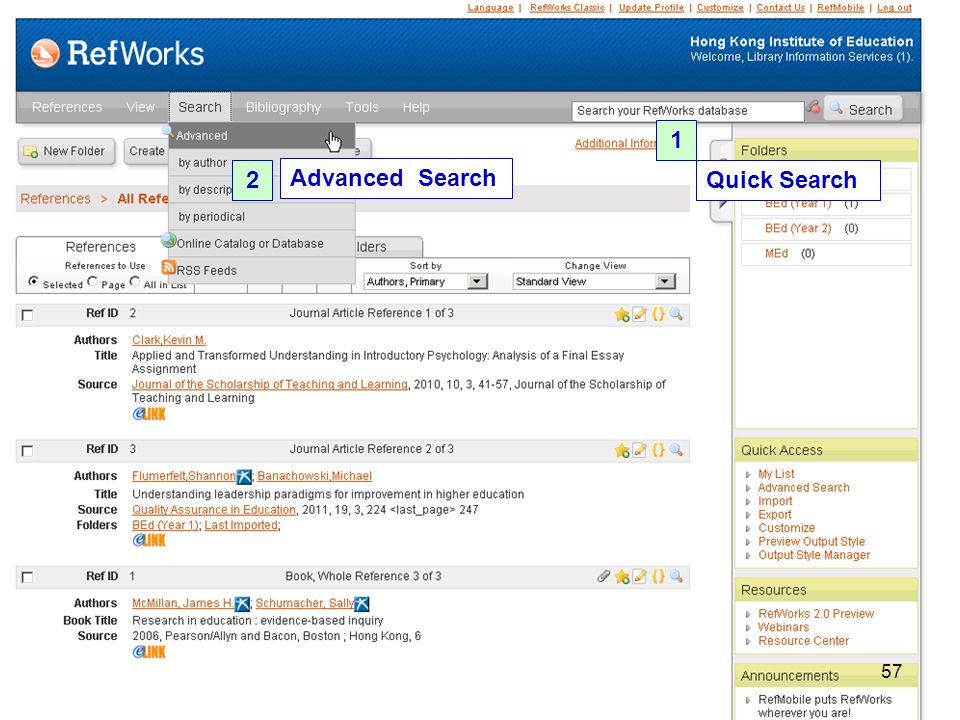Open Quality Assurance in Education source link

pyautogui.click(x=214, y=509)
